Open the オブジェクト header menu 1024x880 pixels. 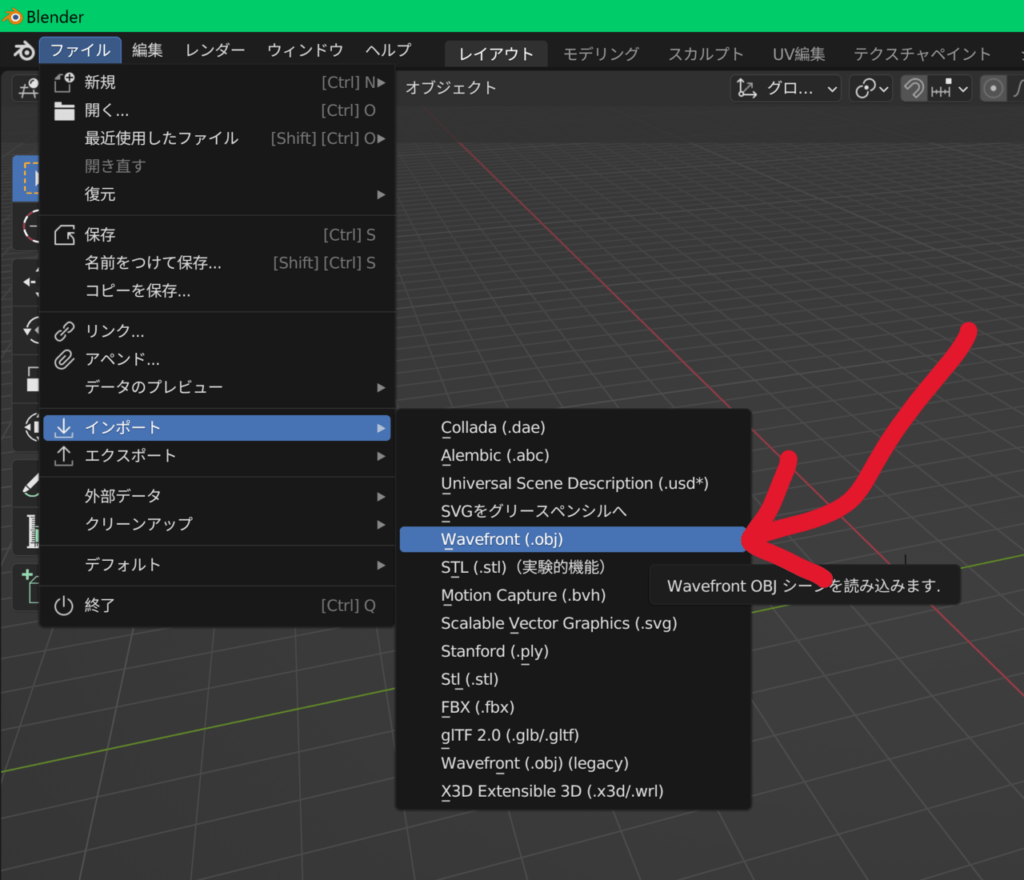pos(451,88)
